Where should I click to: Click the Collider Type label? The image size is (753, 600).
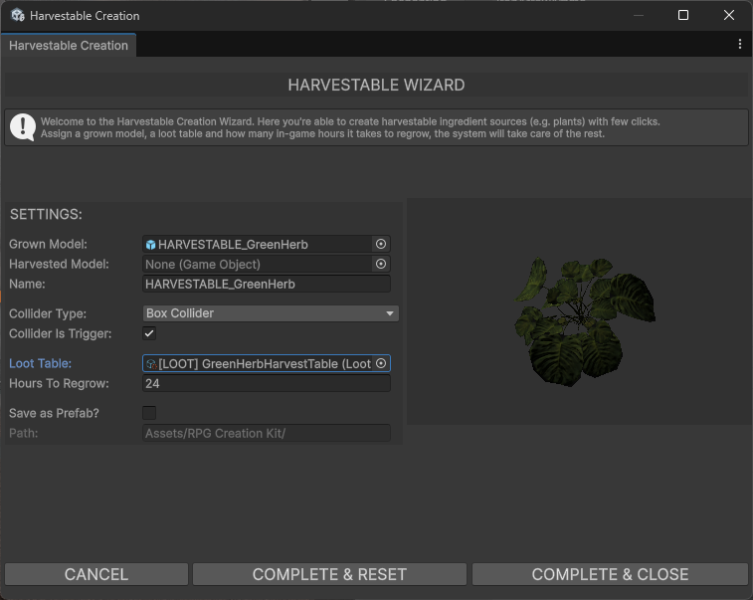48,314
